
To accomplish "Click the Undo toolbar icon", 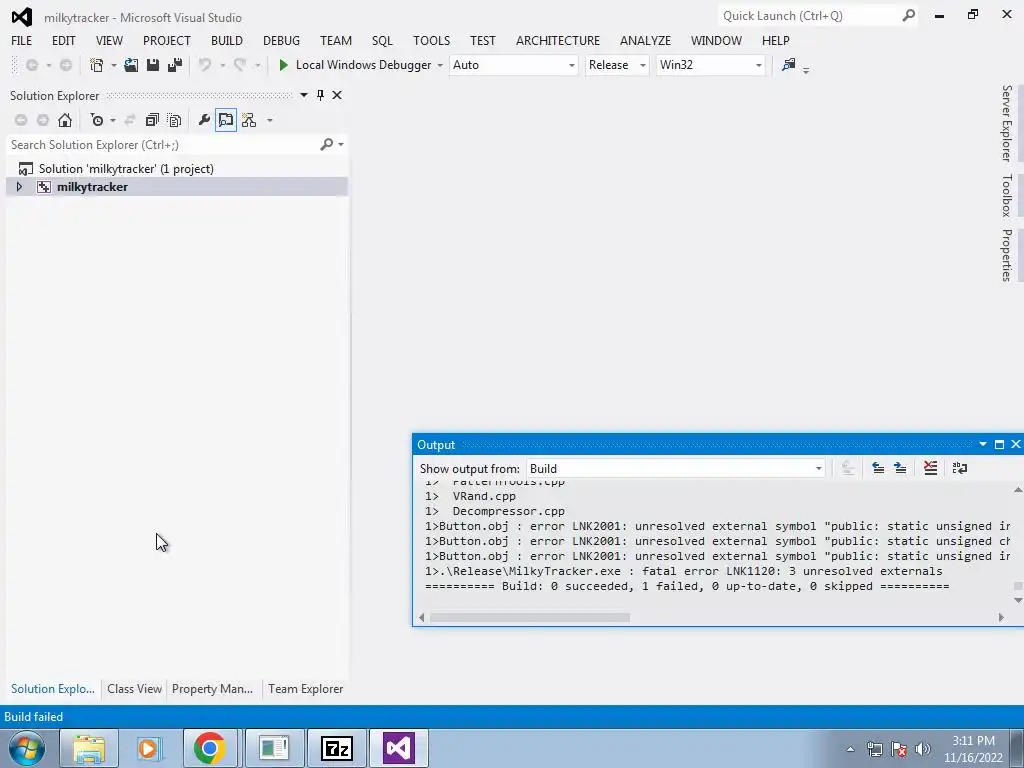I will pyautogui.click(x=205, y=65).
